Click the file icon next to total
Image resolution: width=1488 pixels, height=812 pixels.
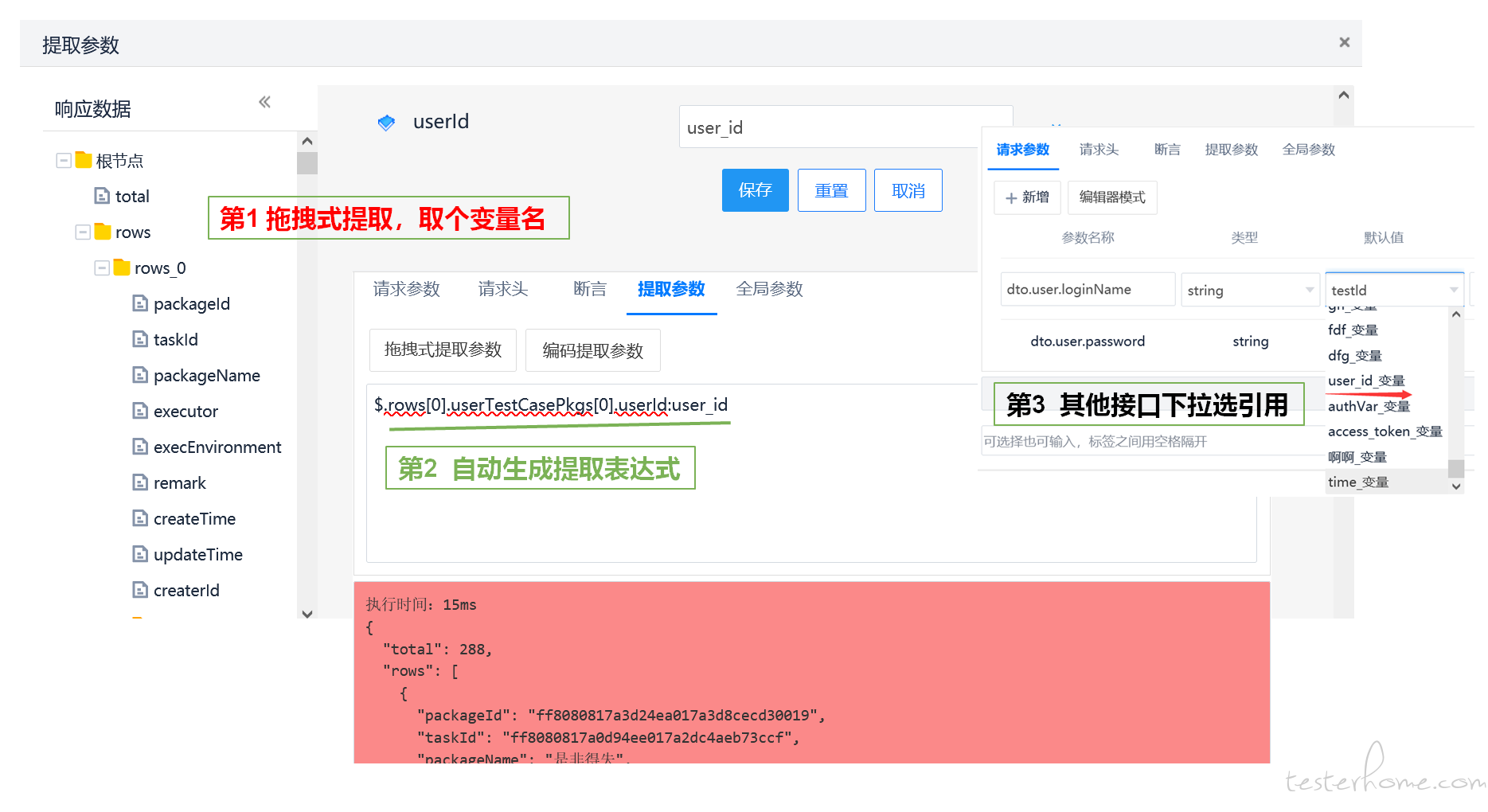pyautogui.click(x=102, y=196)
